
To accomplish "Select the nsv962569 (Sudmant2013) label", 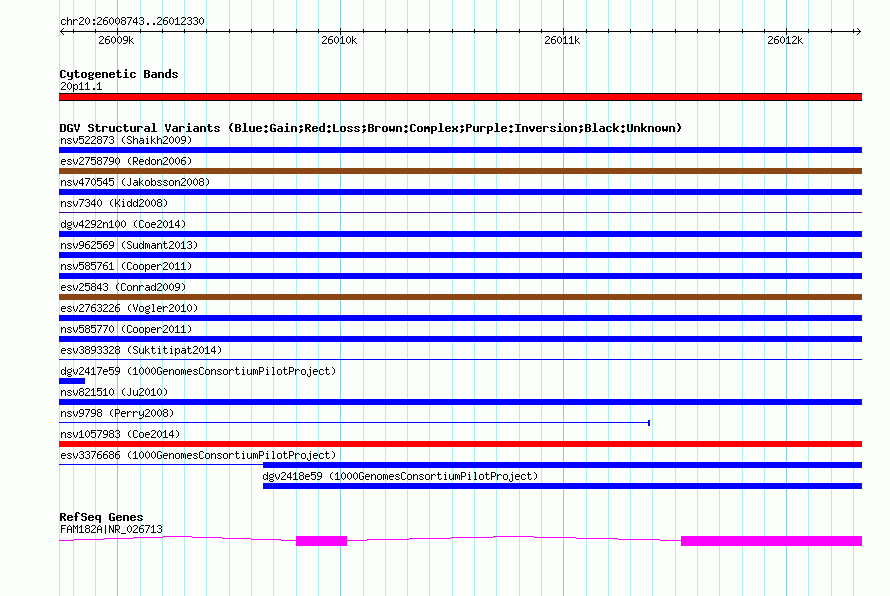I will (129, 245).
